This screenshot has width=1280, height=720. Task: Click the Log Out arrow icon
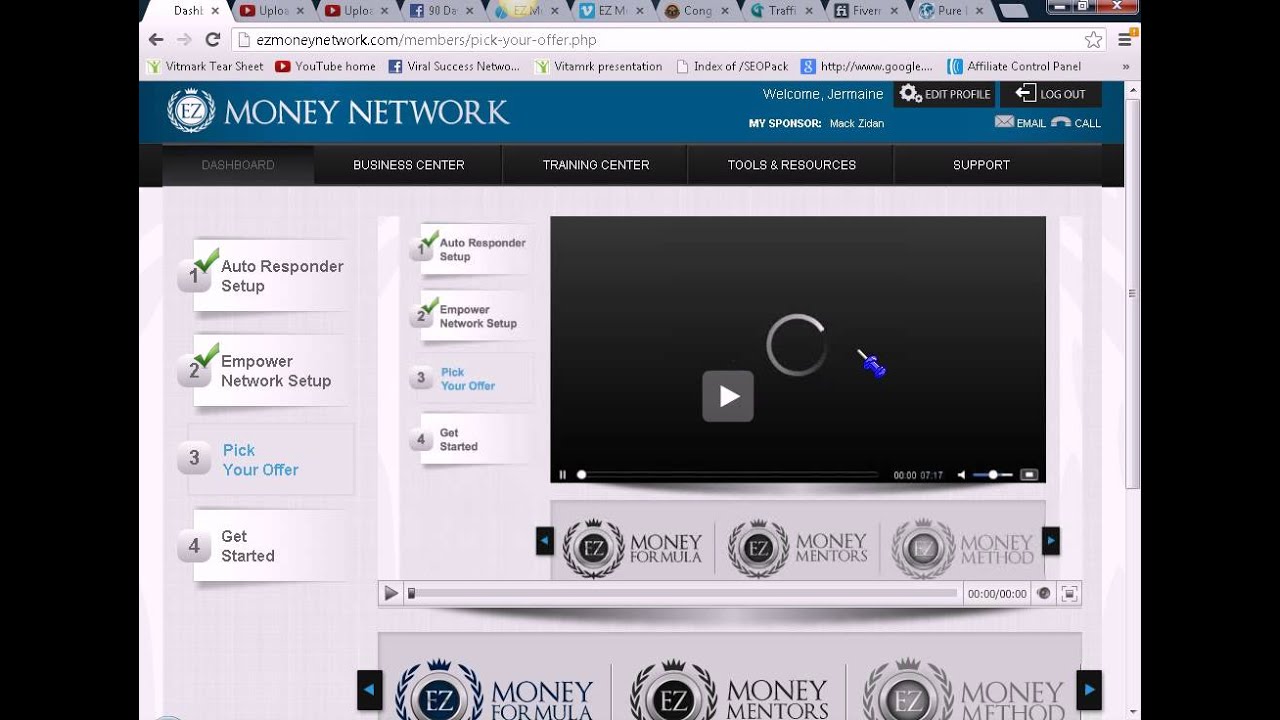click(1025, 94)
